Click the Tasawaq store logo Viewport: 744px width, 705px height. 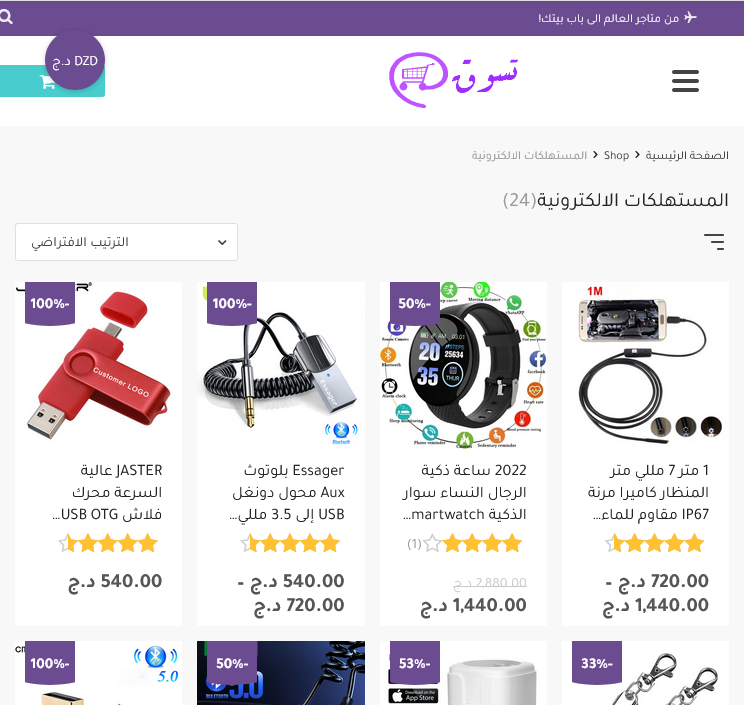point(453,80)
